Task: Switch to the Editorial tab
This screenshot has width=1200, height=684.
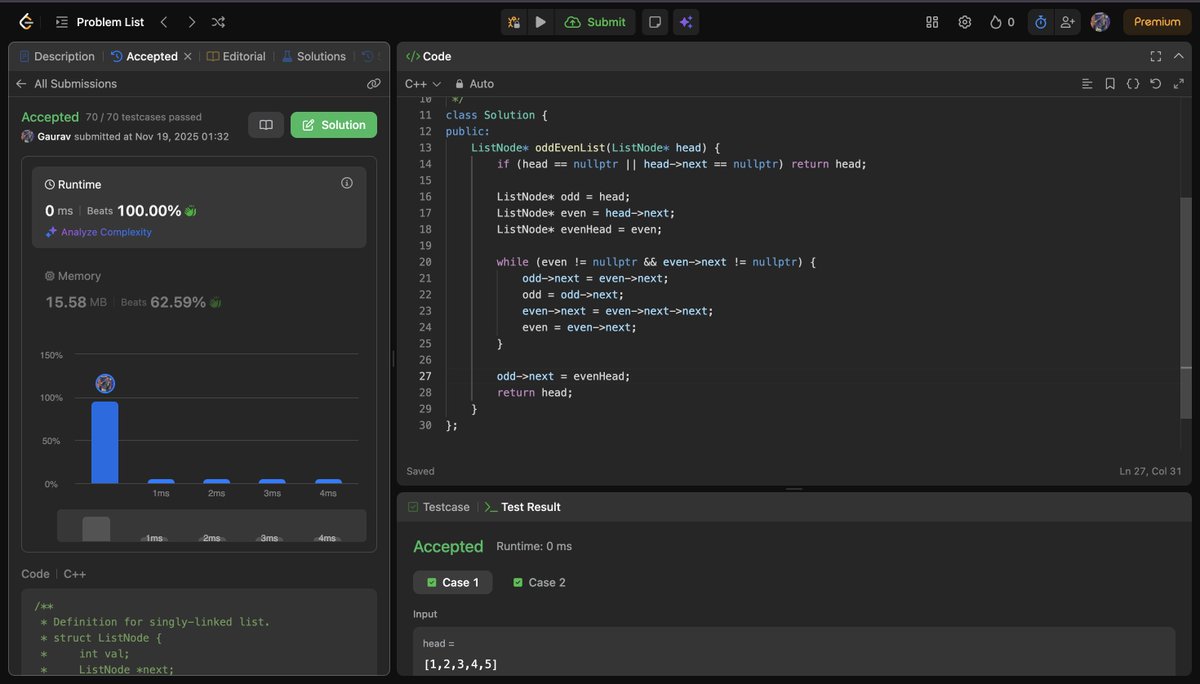Action: click(x=237, y=57)
